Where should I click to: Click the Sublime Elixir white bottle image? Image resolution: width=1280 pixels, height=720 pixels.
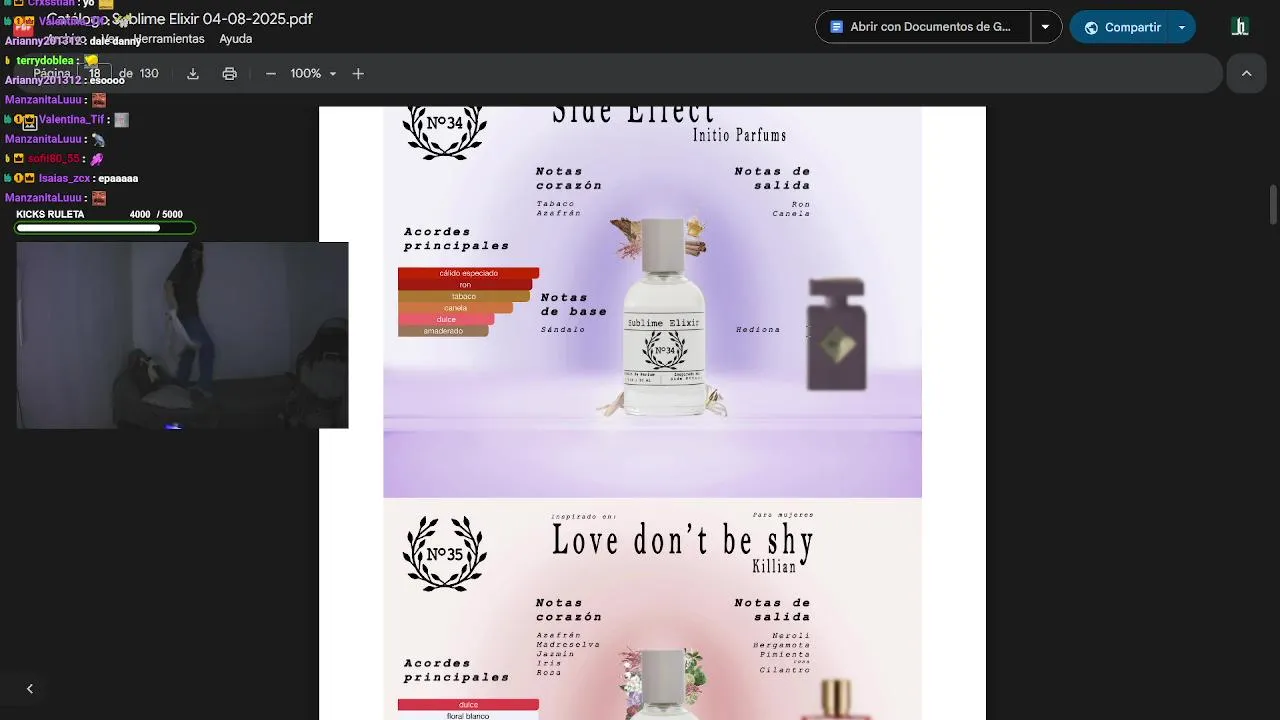click(x=663, y=317)
